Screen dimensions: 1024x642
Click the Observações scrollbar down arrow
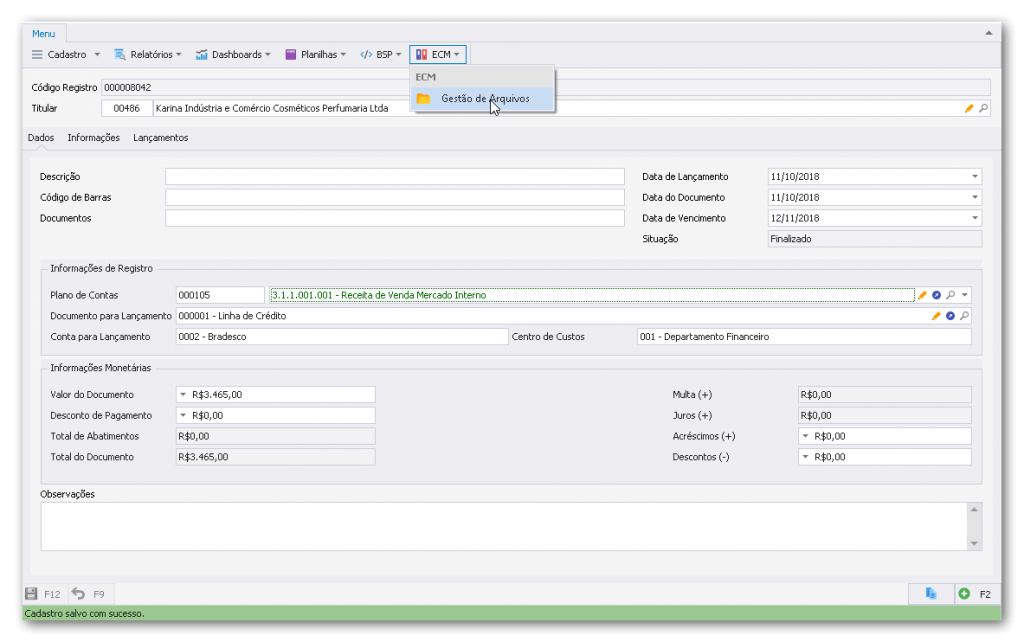[x=974, y=543]
